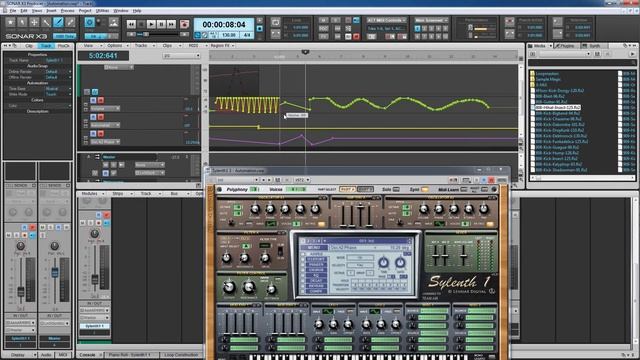Image resolution: width=640 pixels, height=360 pixels.
Task: Click the DELAY effect tab in Sylenth1
Action: coord(316,280)
